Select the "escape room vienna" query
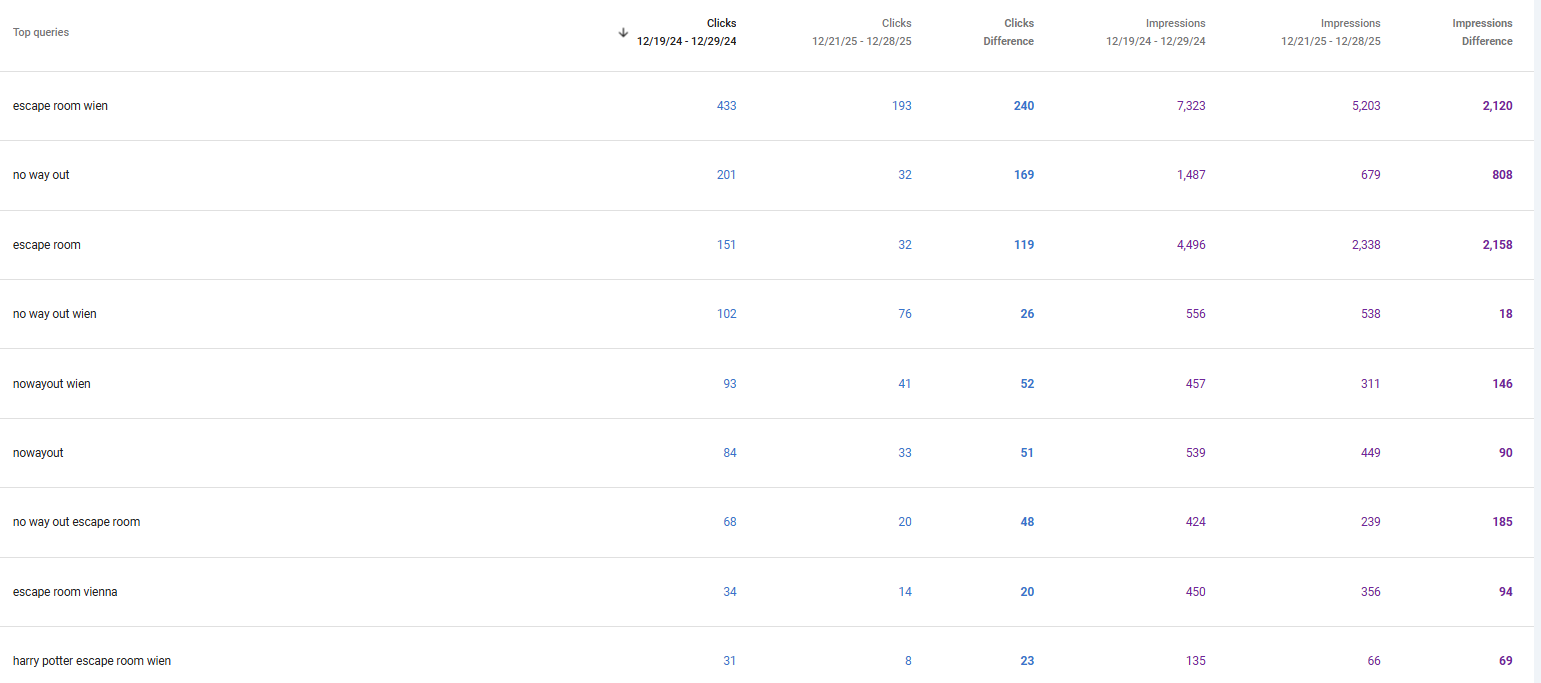 [65, 592]
